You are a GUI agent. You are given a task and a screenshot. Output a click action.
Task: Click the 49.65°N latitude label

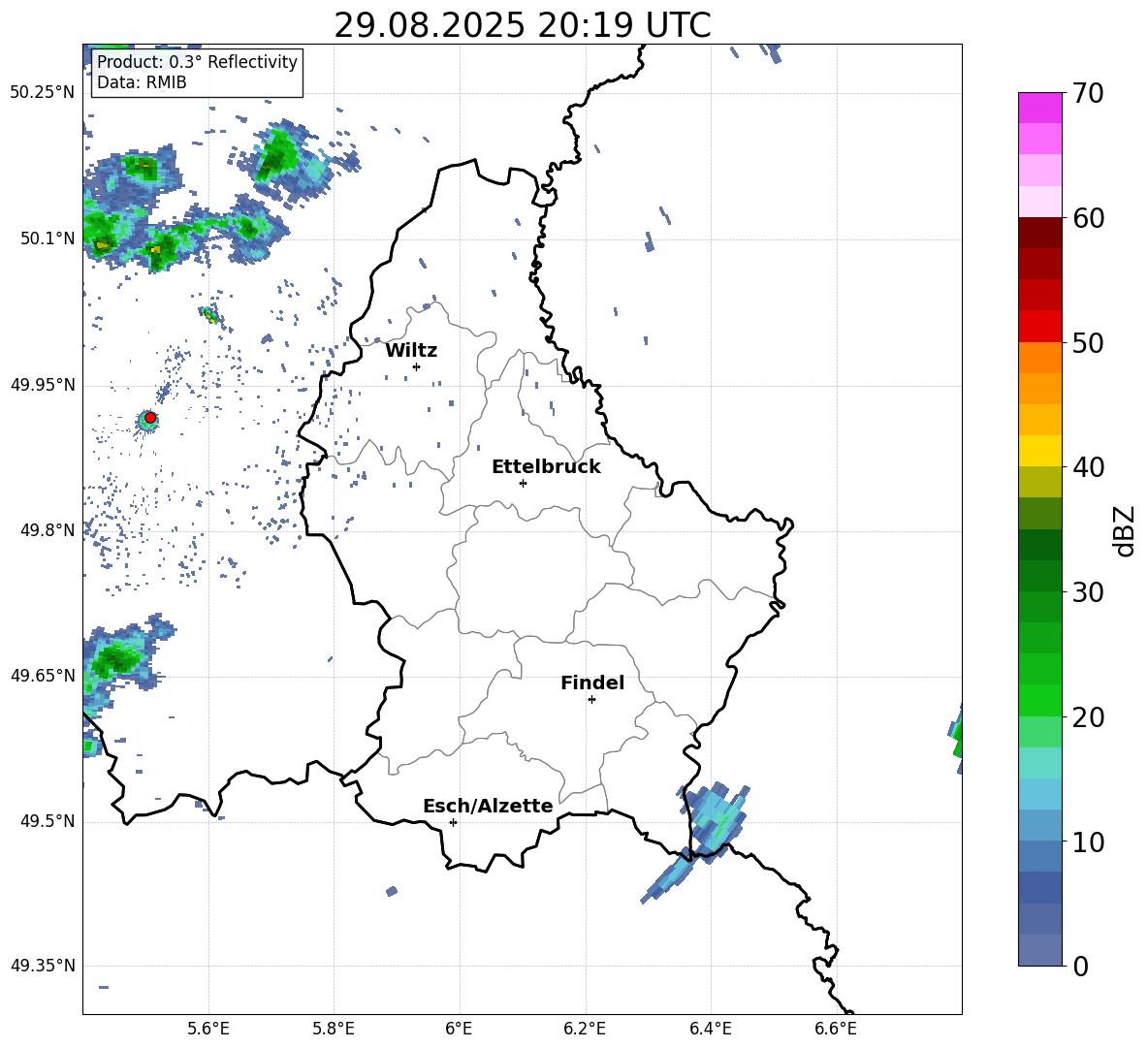click(43, 675)
